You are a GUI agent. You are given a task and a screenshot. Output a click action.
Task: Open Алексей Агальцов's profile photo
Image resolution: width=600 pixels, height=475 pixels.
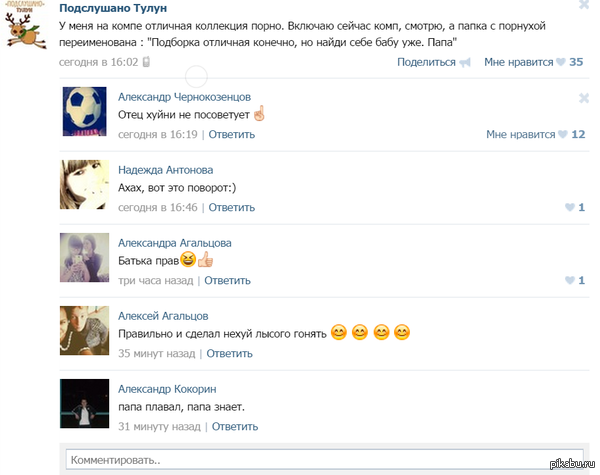click(x=85, y=330)
